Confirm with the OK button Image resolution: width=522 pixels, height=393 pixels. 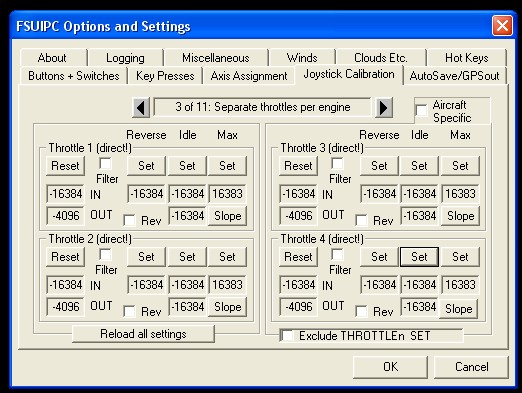[x=390, y=367]
